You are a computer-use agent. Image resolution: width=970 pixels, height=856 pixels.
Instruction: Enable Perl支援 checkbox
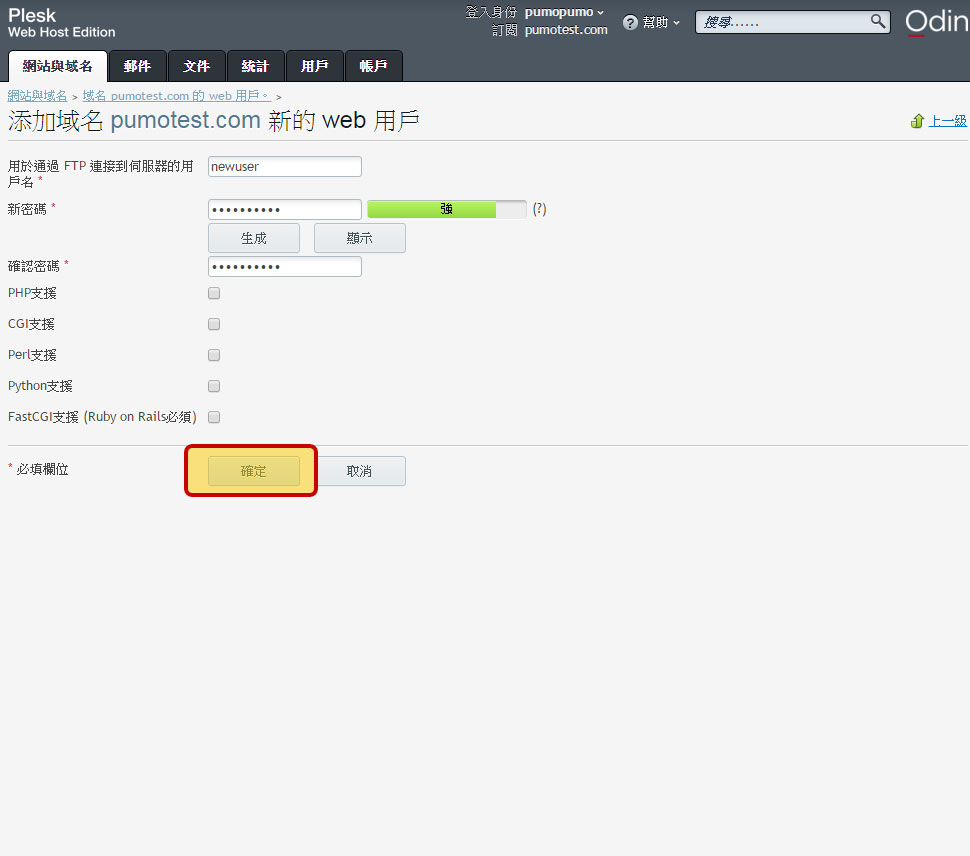(x=214, y=355)
